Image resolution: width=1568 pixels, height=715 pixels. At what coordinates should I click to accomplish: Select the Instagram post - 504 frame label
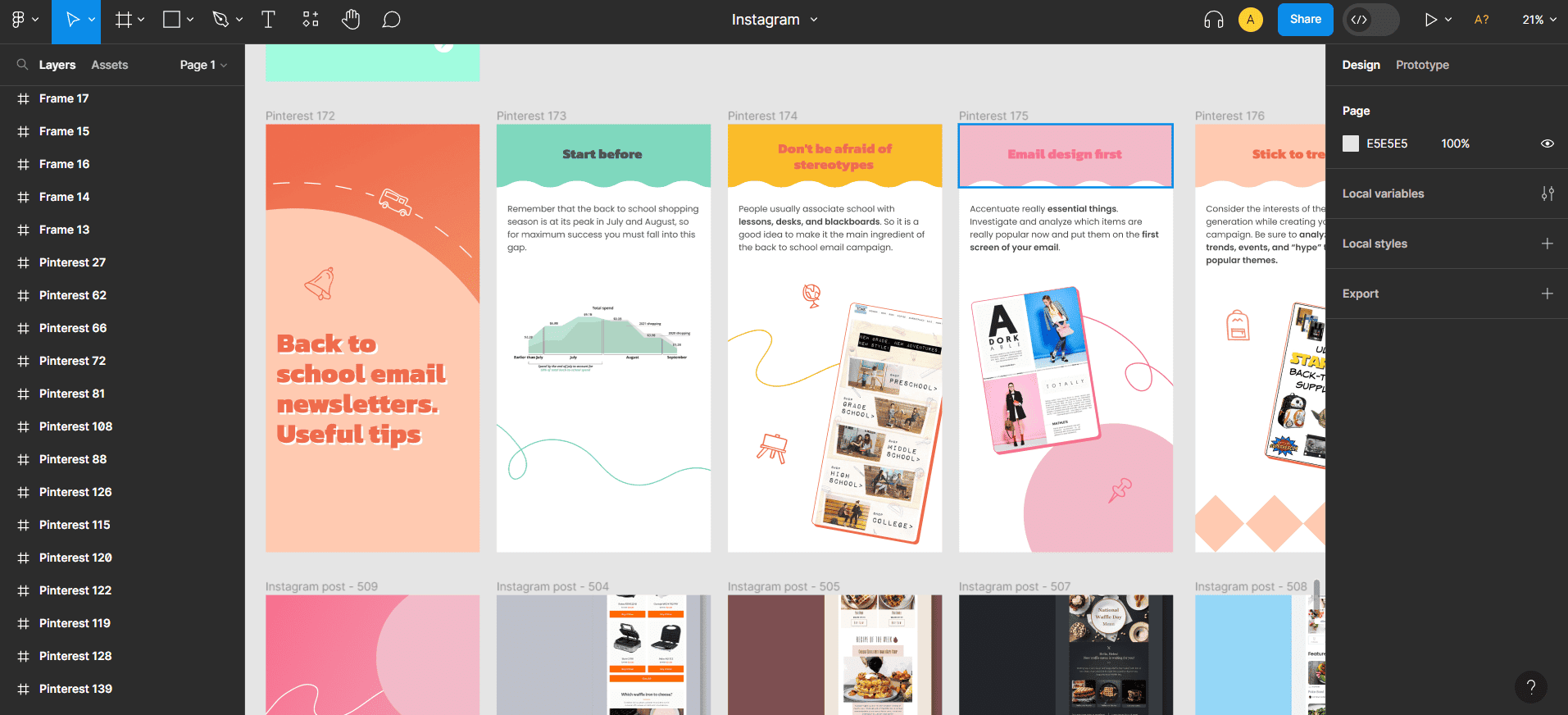click(552, 586)
